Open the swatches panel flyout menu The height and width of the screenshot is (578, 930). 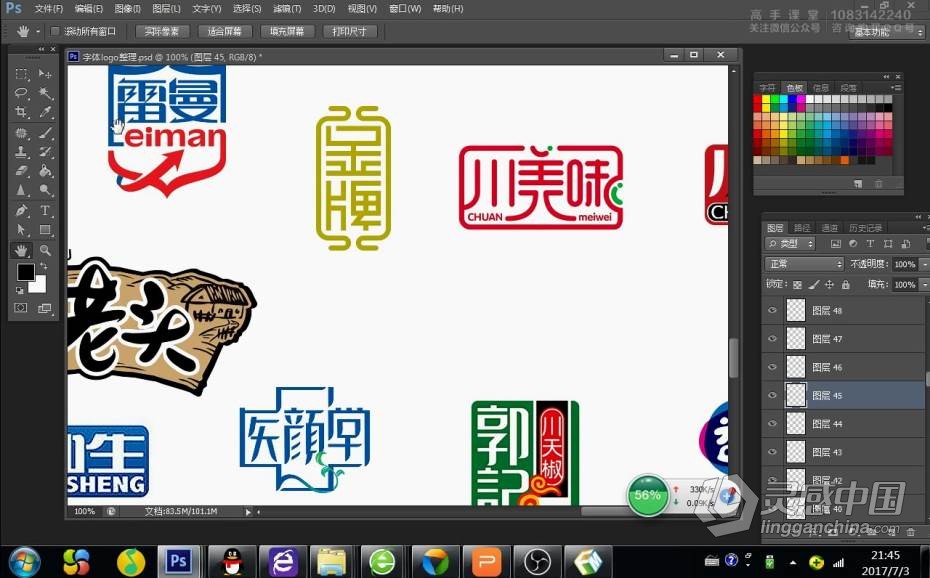tap(896, 88)
